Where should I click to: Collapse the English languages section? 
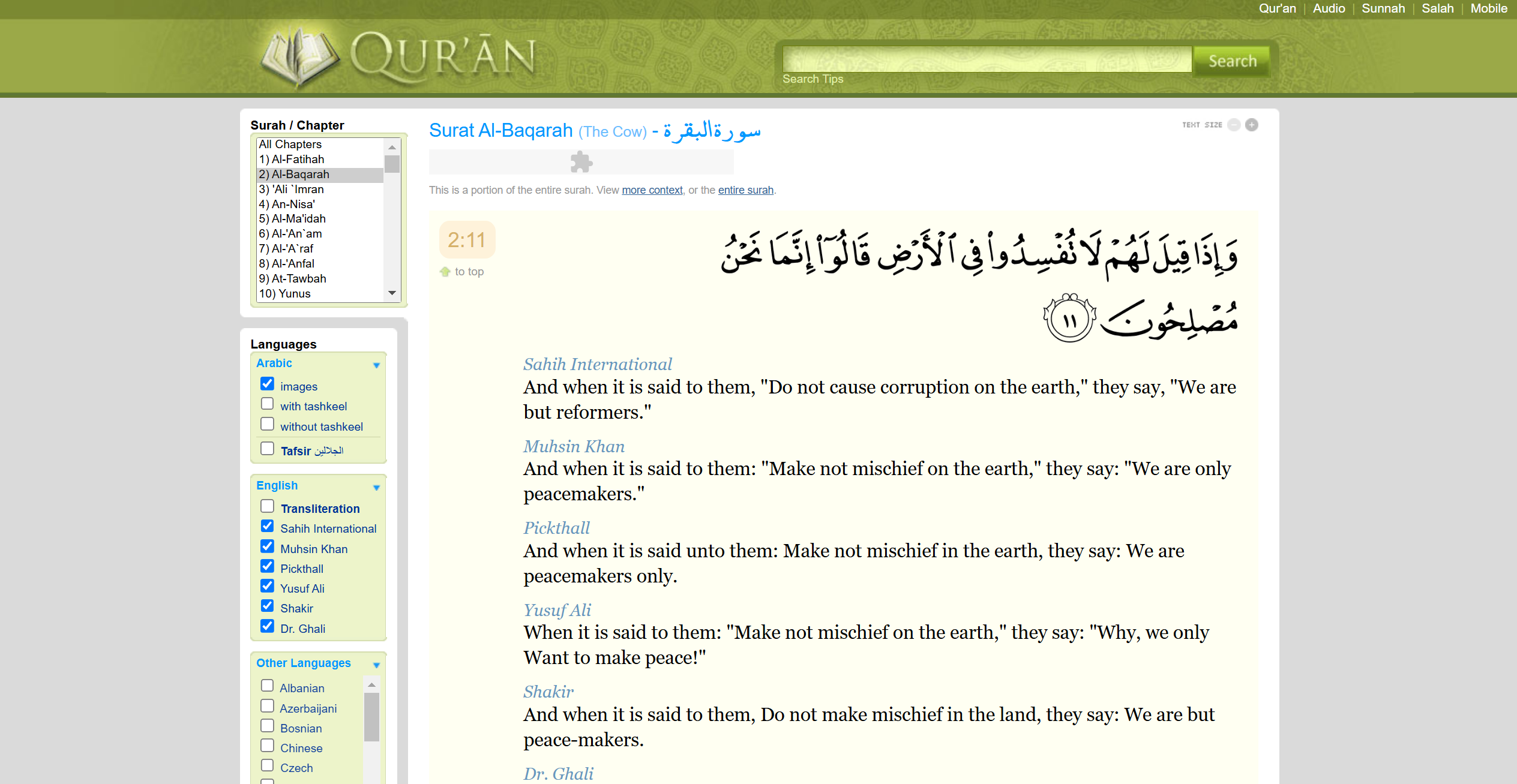376,487
